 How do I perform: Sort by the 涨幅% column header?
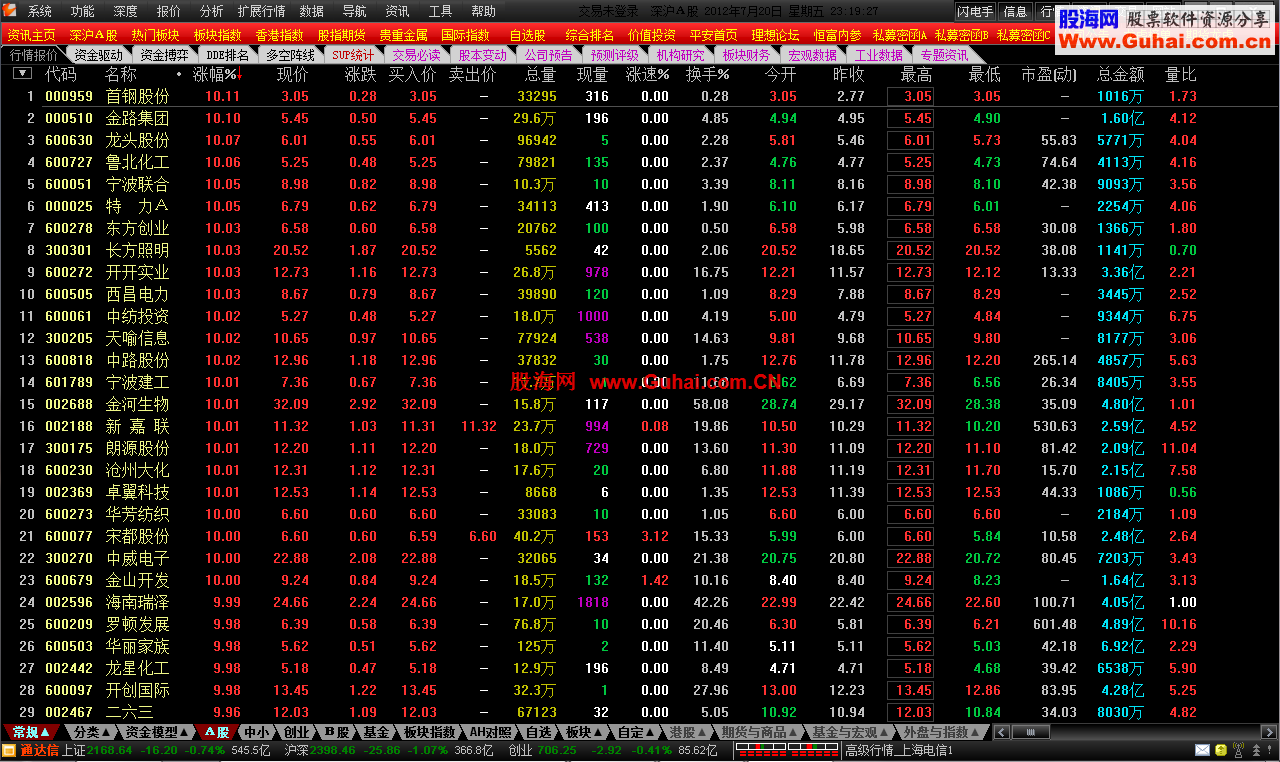tap(216, 75)
